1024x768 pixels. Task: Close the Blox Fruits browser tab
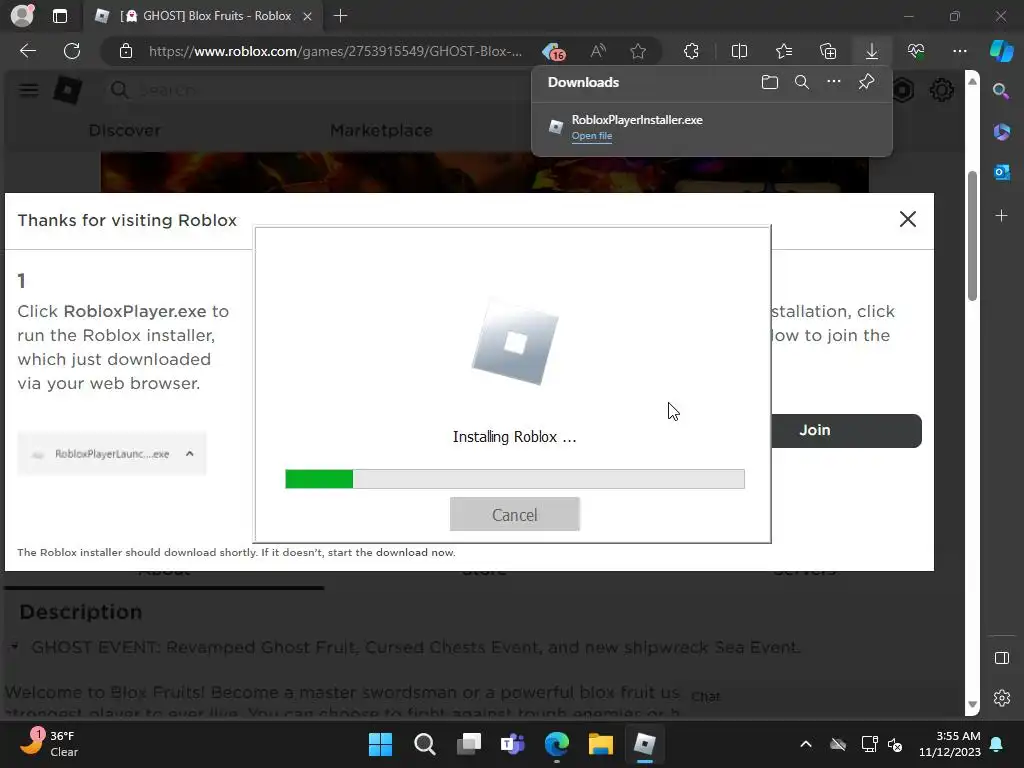pyautogui.click(x=307, y=16)
